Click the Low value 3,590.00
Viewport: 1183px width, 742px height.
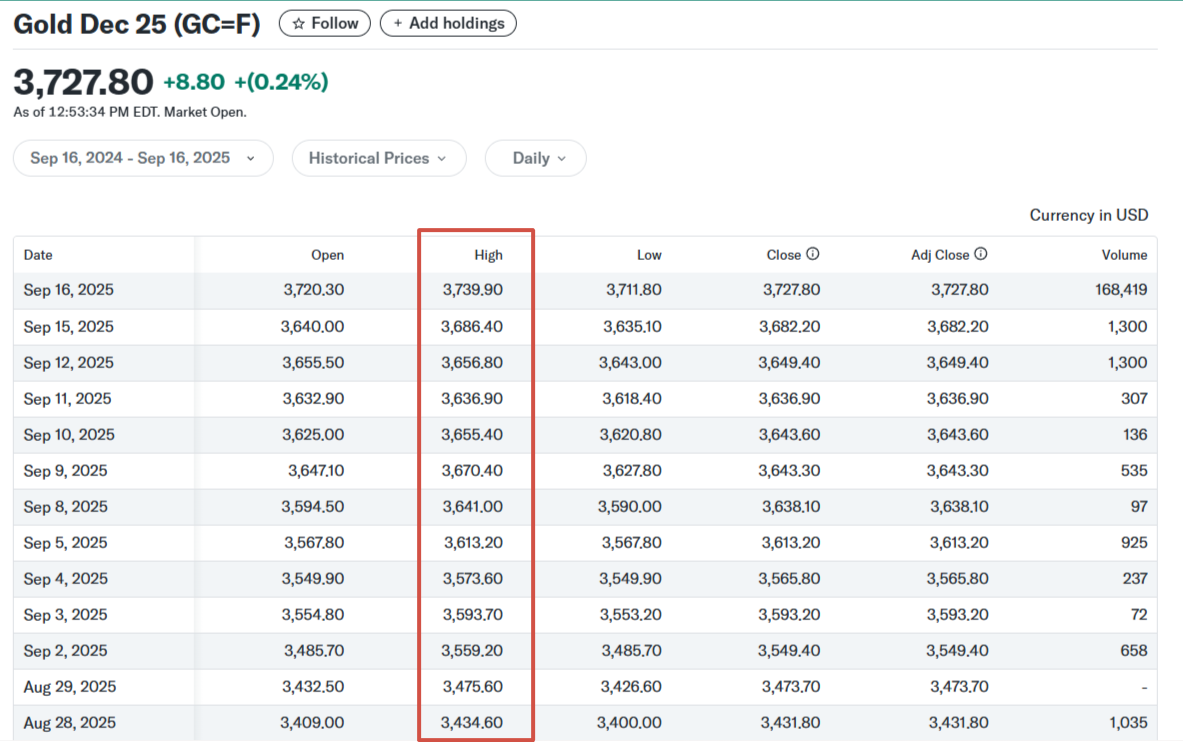(630, 506)
